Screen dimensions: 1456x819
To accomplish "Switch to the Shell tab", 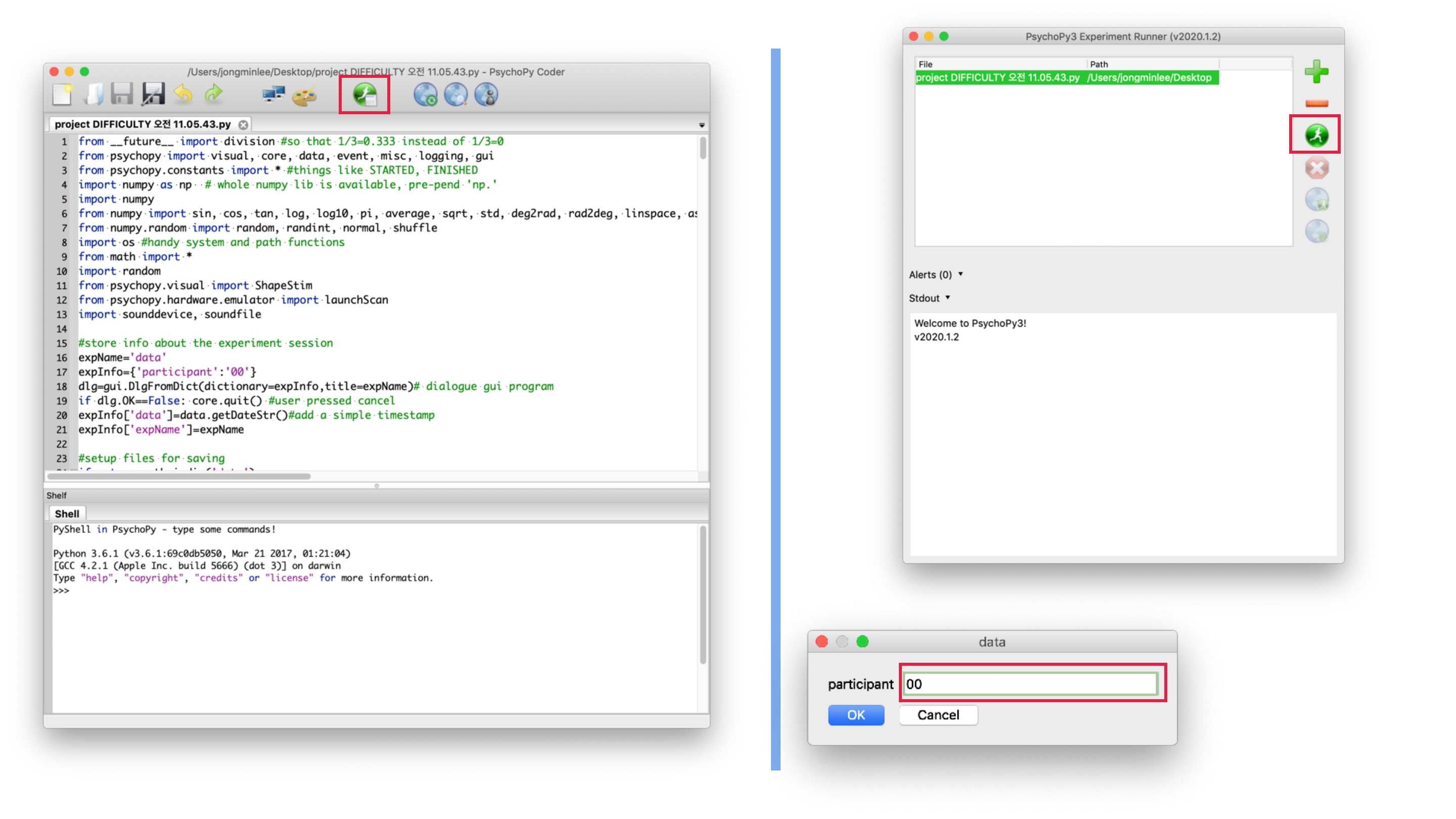I will point(67,514).
